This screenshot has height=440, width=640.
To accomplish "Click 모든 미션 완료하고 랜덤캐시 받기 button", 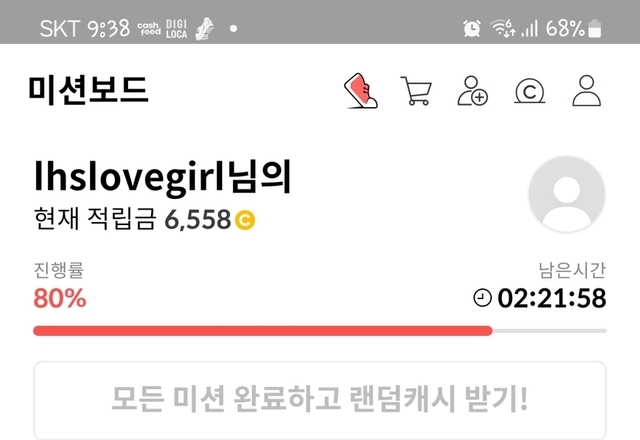I will point(320,399).
